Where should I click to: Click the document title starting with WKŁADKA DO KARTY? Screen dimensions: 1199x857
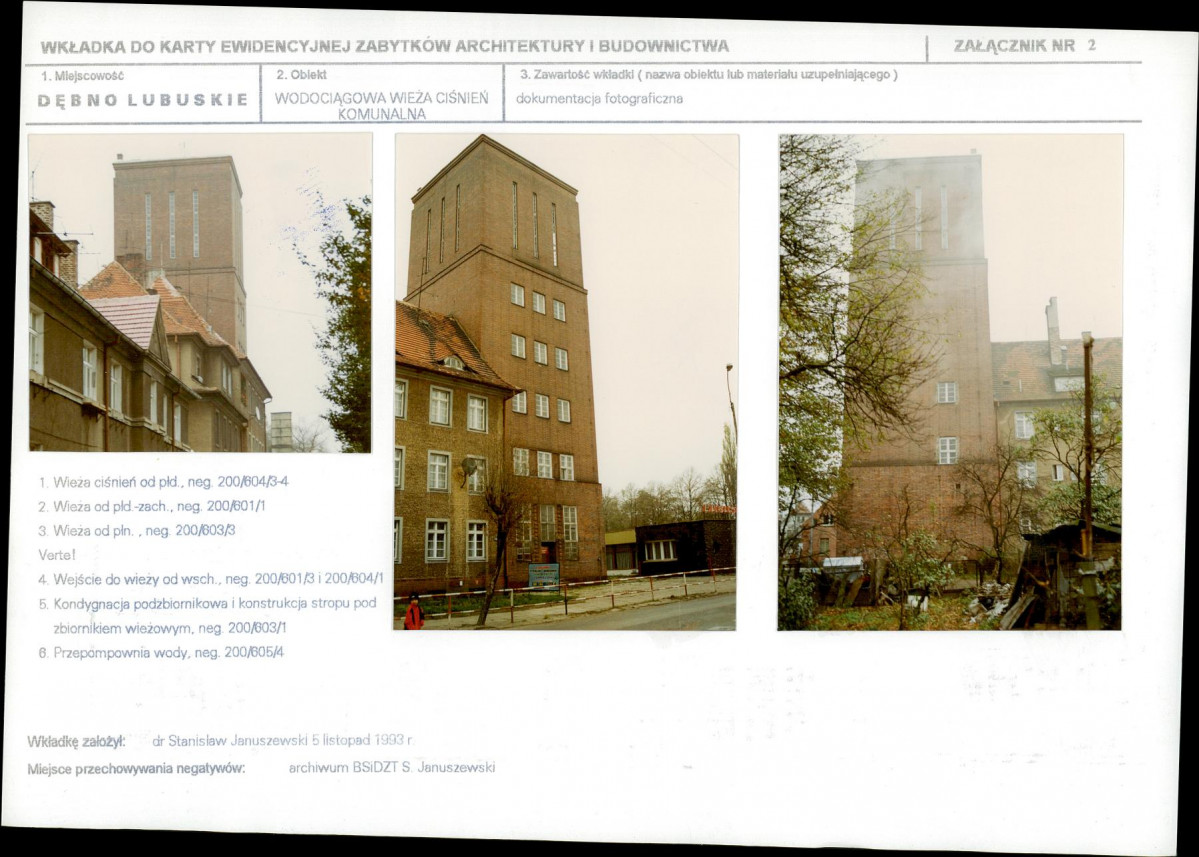point(385,46)
